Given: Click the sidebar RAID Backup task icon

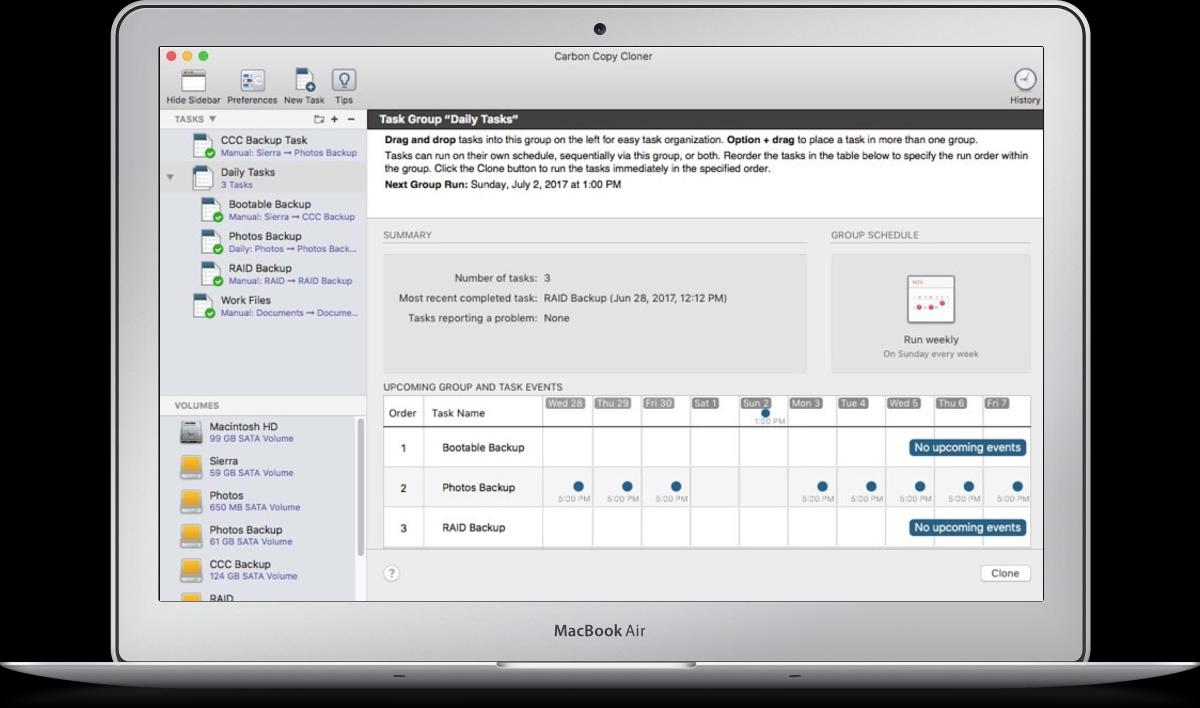Looking at the screenshot, I should [x=212, y=274].
